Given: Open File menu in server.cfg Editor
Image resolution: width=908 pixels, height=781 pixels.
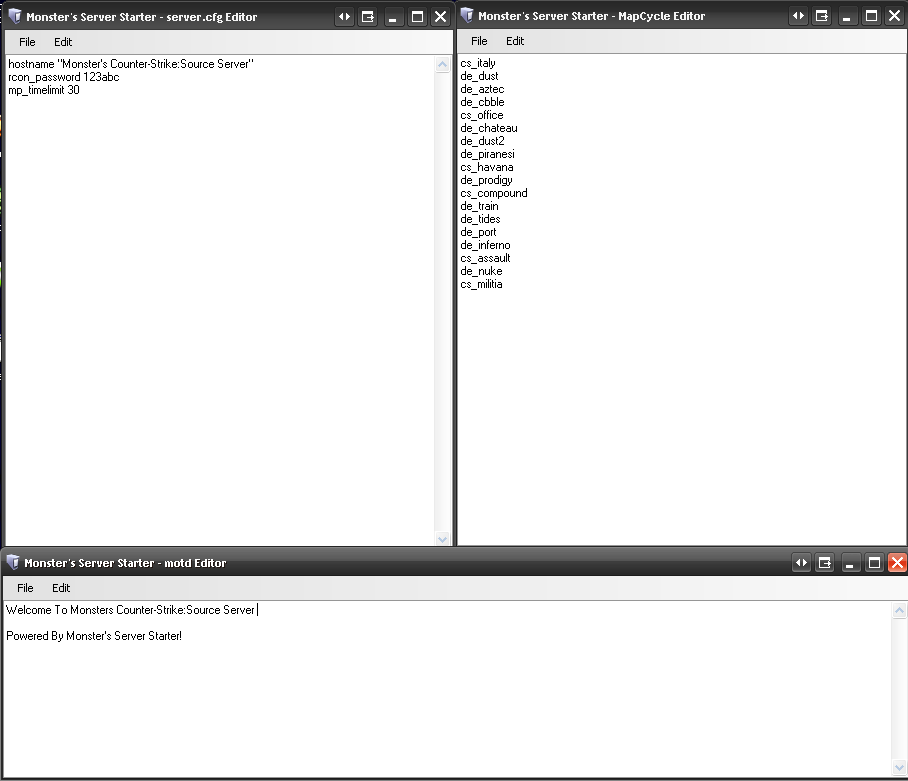Looking at the screenshot, I should tap(27, 42).
